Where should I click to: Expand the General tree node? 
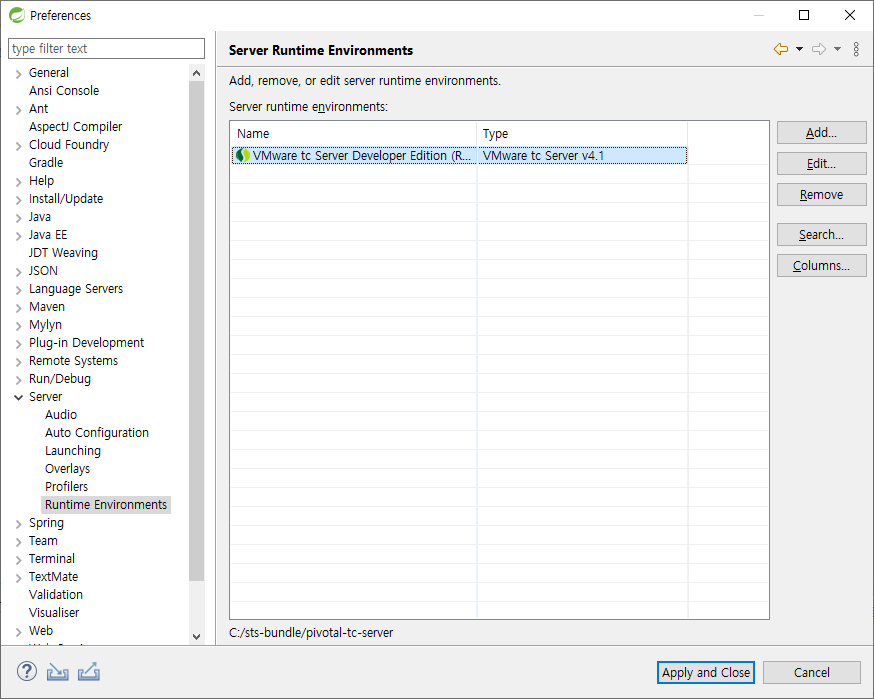18,74
